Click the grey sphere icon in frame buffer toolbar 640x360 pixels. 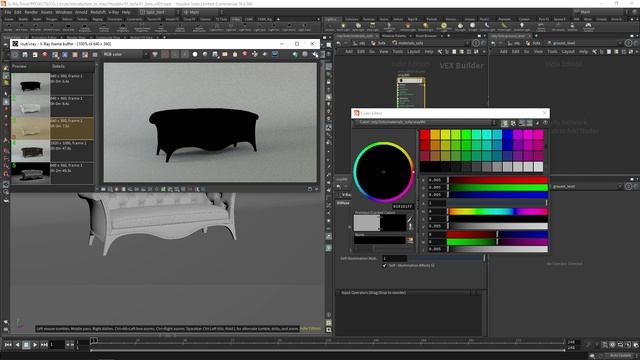click(205, 54)
